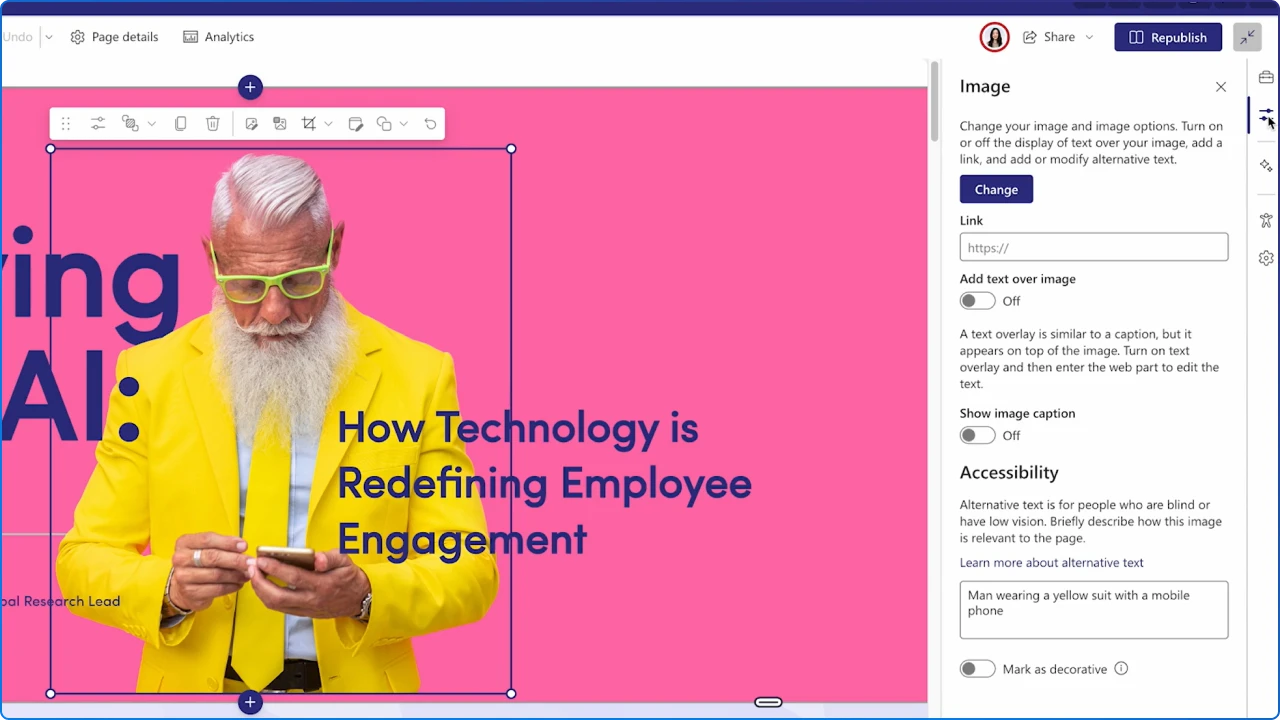Open the toolbox panel in the right sidebar

pos(1266,76)
